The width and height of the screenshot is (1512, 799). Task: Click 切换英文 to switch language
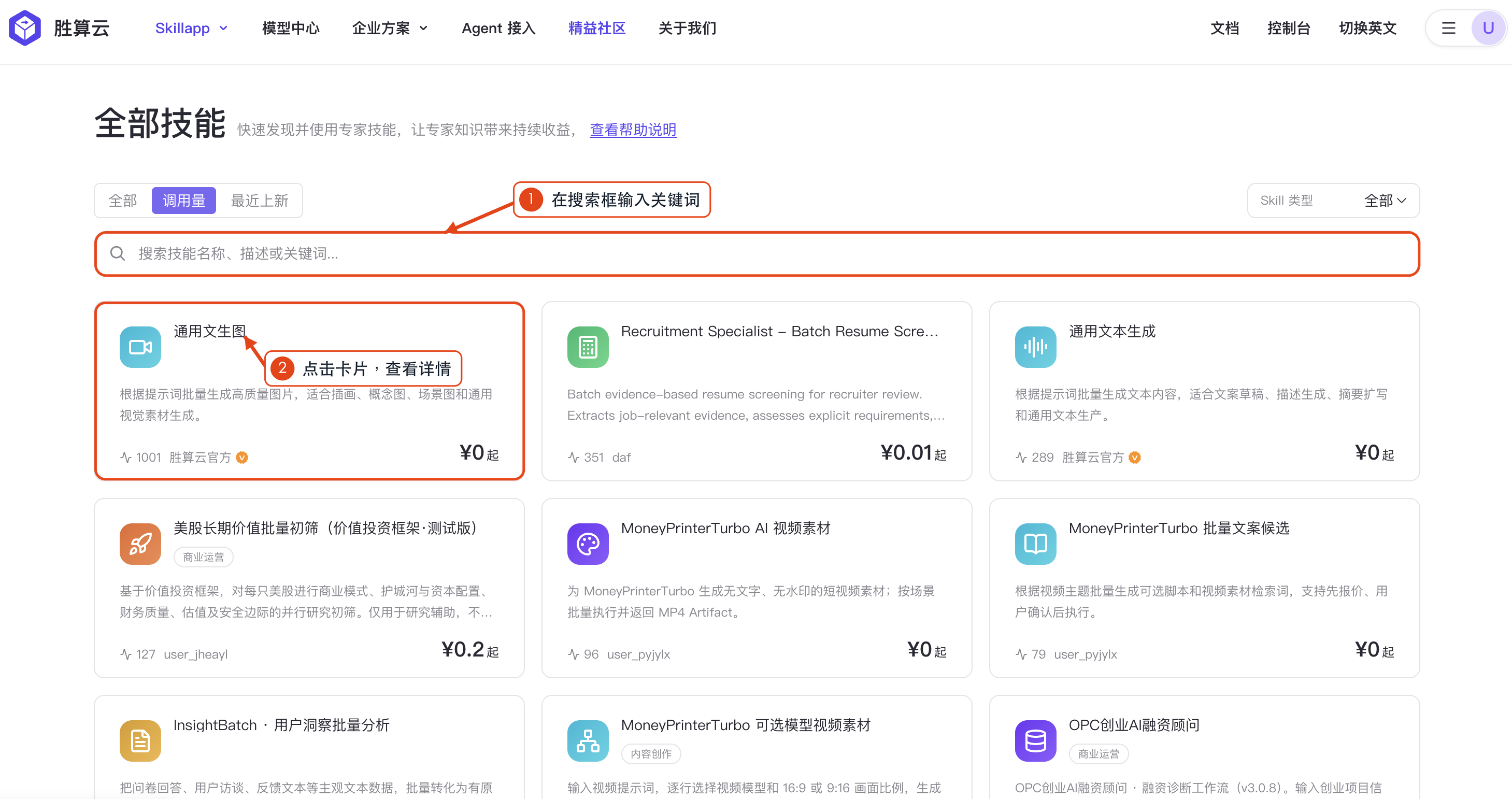click(x=1367, y=28)
